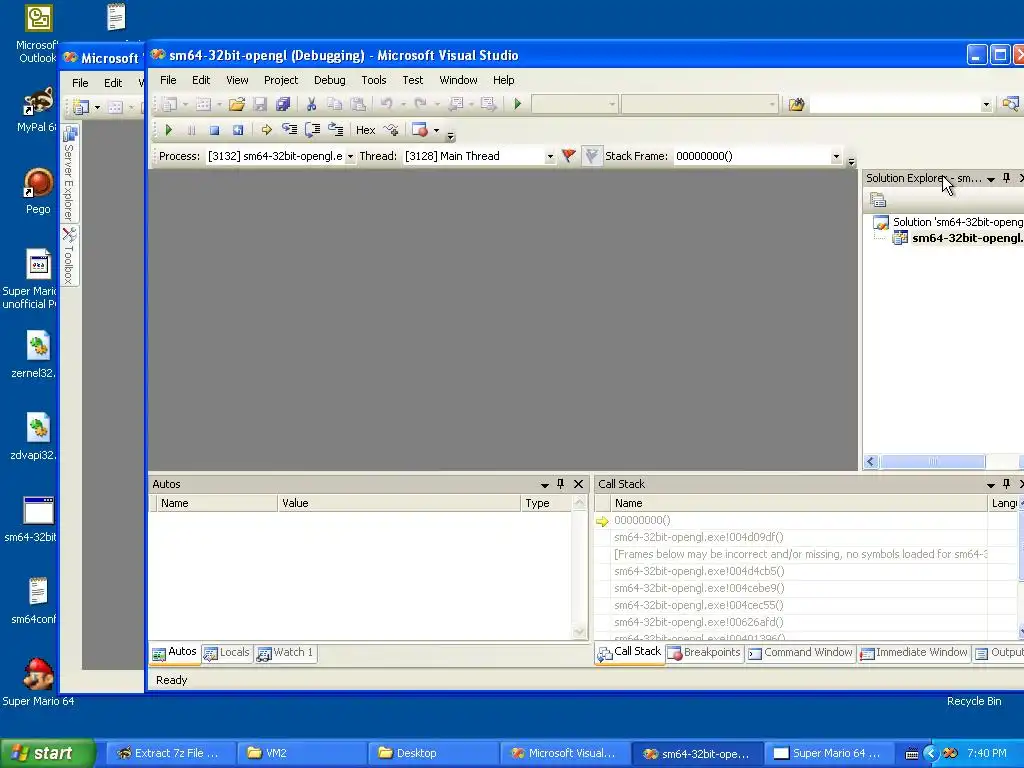The image size is (1024, 768).
Task: Click the Open File folder icon
Action: tap(236, 104)
